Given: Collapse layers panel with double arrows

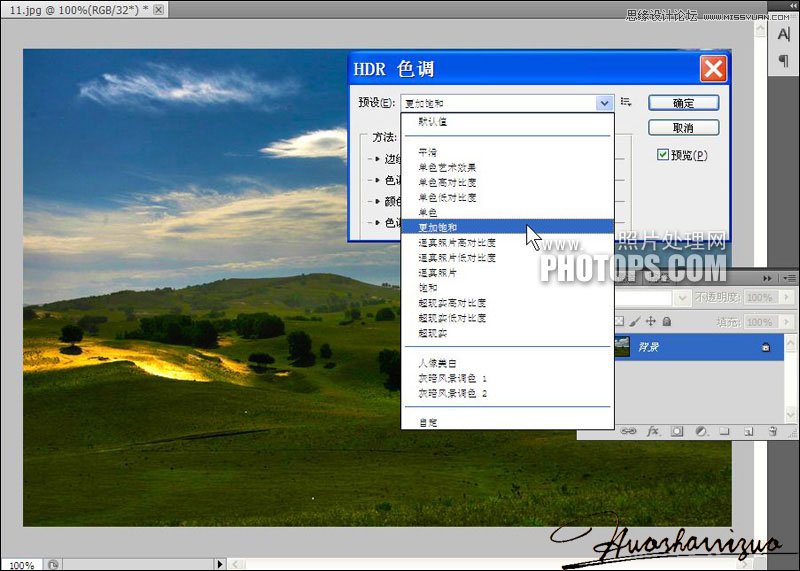Looking at the screenshot, I should coord(767,278).
